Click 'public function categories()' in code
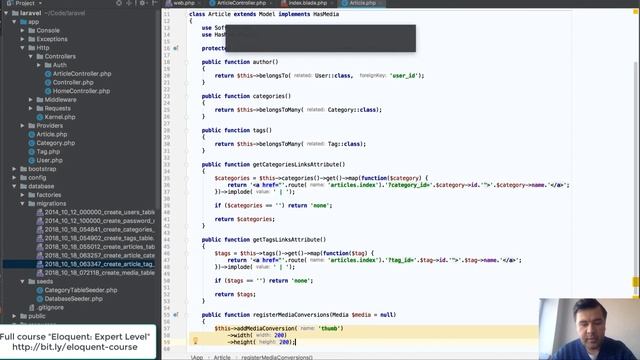640x360 pixels. click(x=246, y=96)
